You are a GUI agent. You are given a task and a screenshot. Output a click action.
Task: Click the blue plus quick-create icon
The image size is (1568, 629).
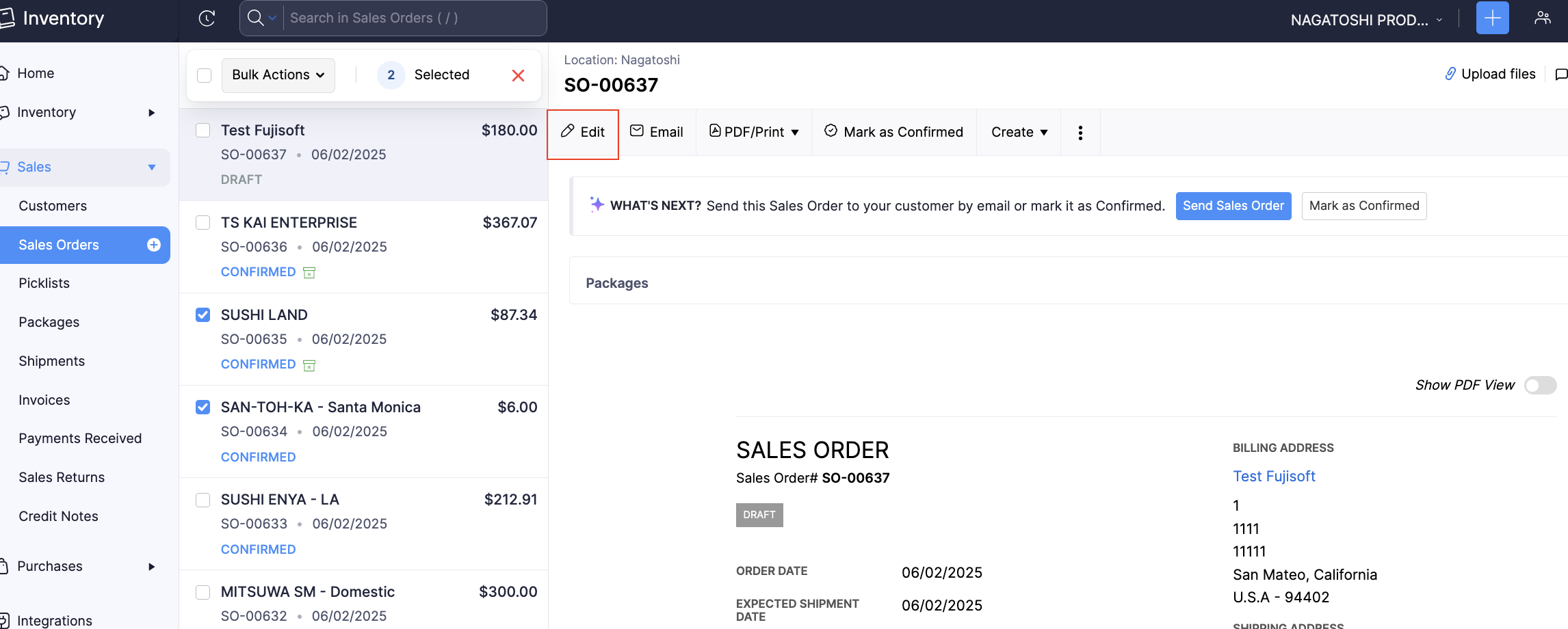pos(1492,18)
